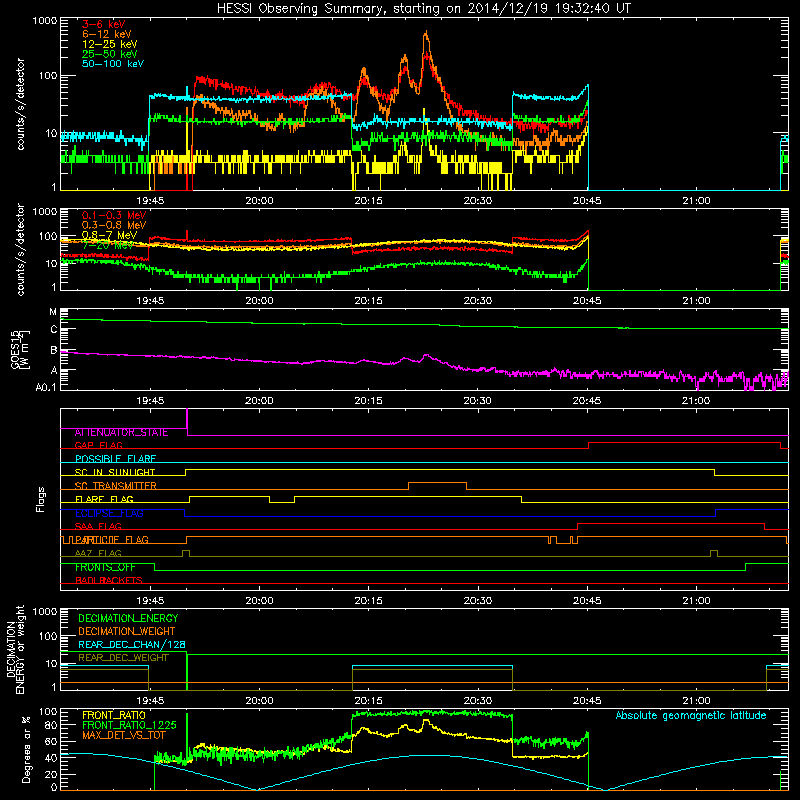800x800 pixels.
Task: Click the ATTENUATOR_STATE magenta step near 19:50
Action: (x=187, y=422)
